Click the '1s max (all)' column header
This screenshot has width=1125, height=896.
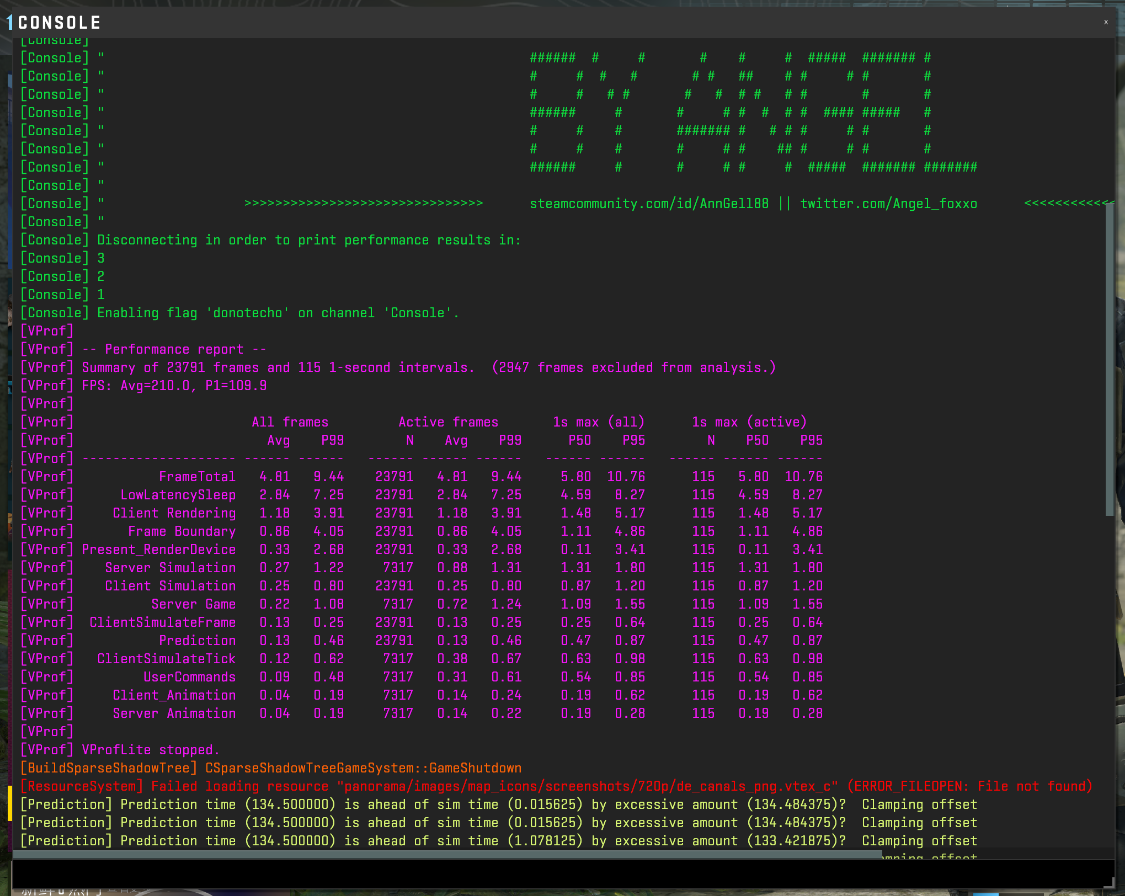pos(598,422)
